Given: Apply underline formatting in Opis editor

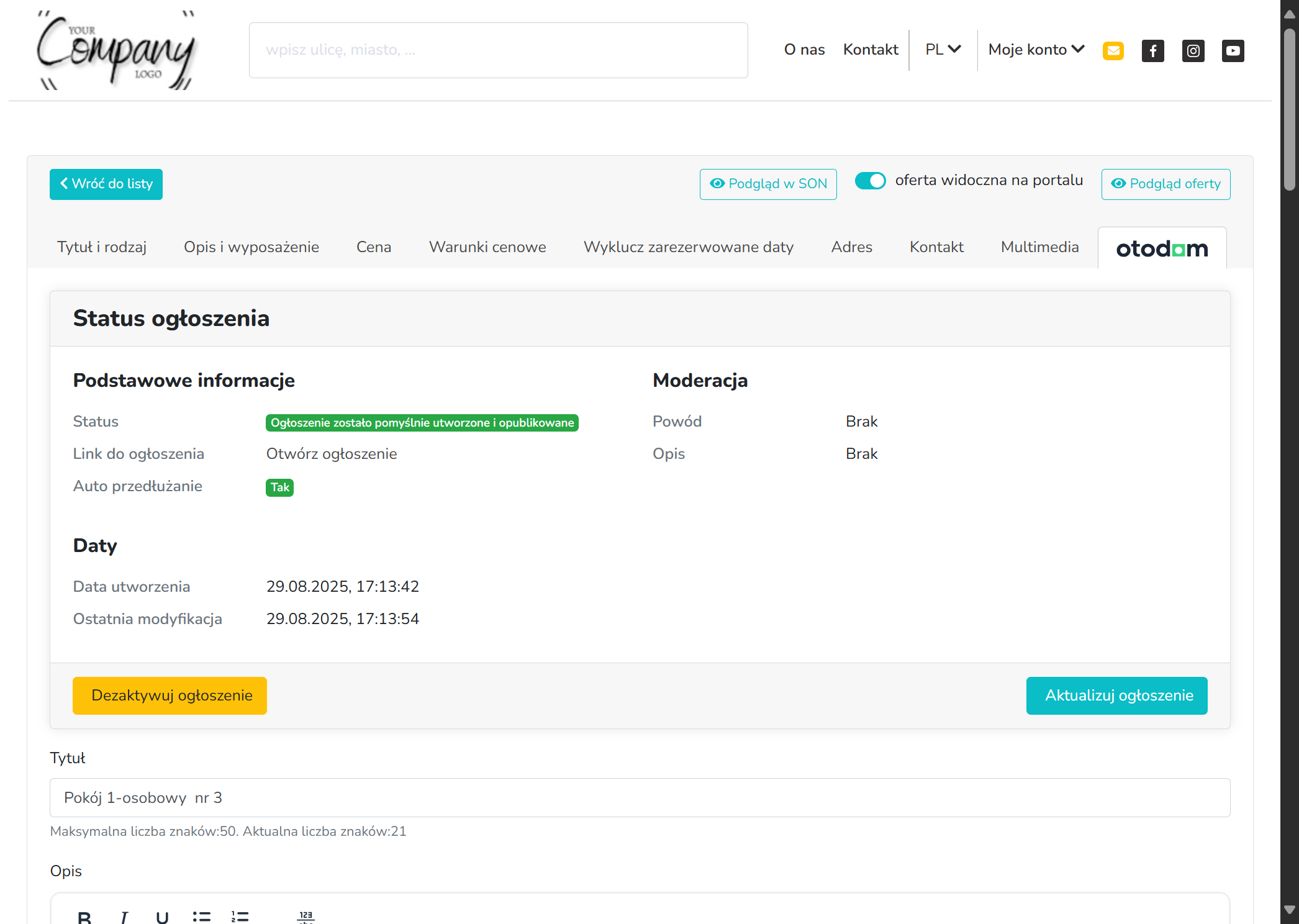Looking at the screenshot, I should click(163, 917).
